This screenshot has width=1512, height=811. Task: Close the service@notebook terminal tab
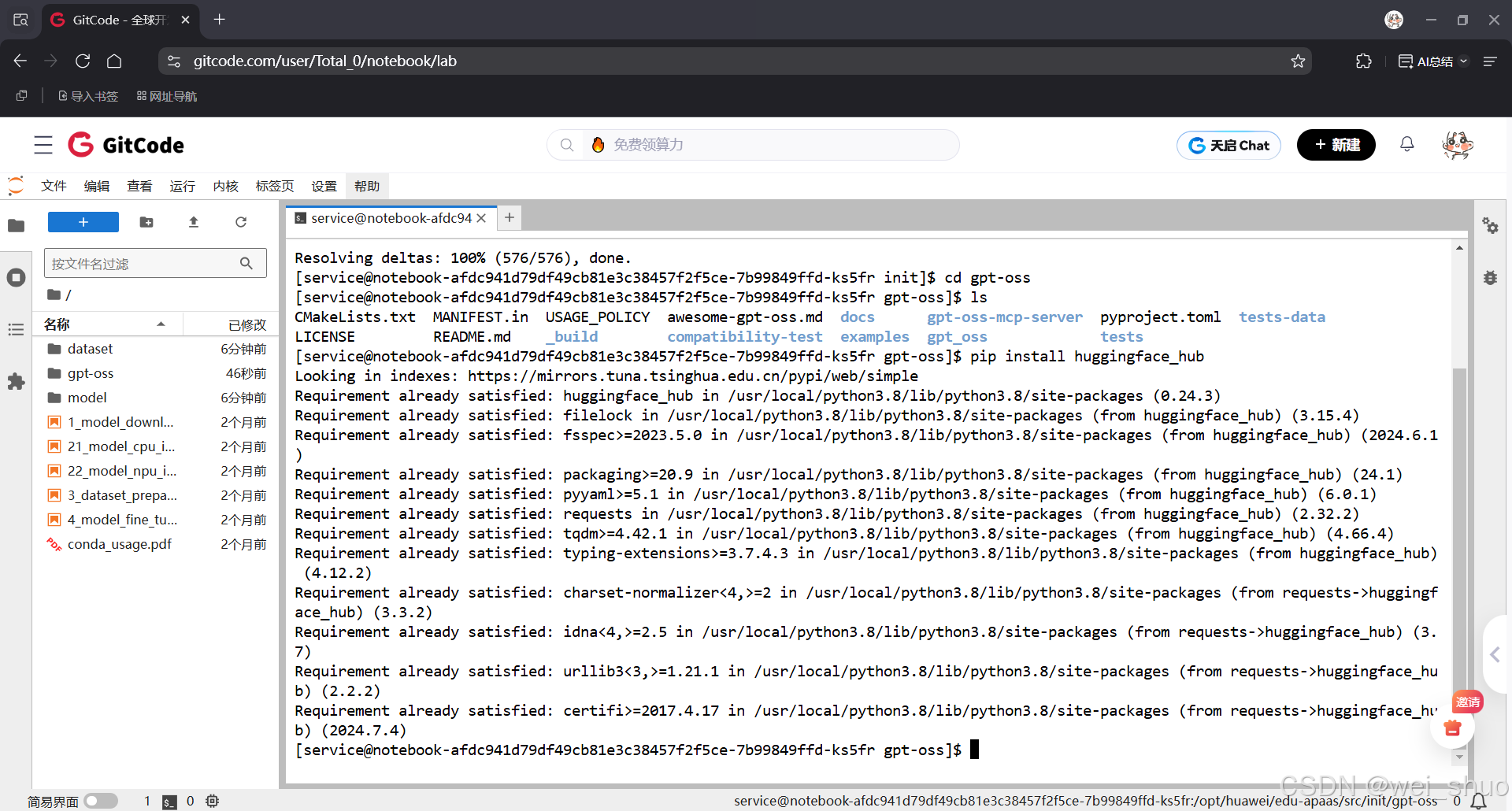[x=482, y=218]
